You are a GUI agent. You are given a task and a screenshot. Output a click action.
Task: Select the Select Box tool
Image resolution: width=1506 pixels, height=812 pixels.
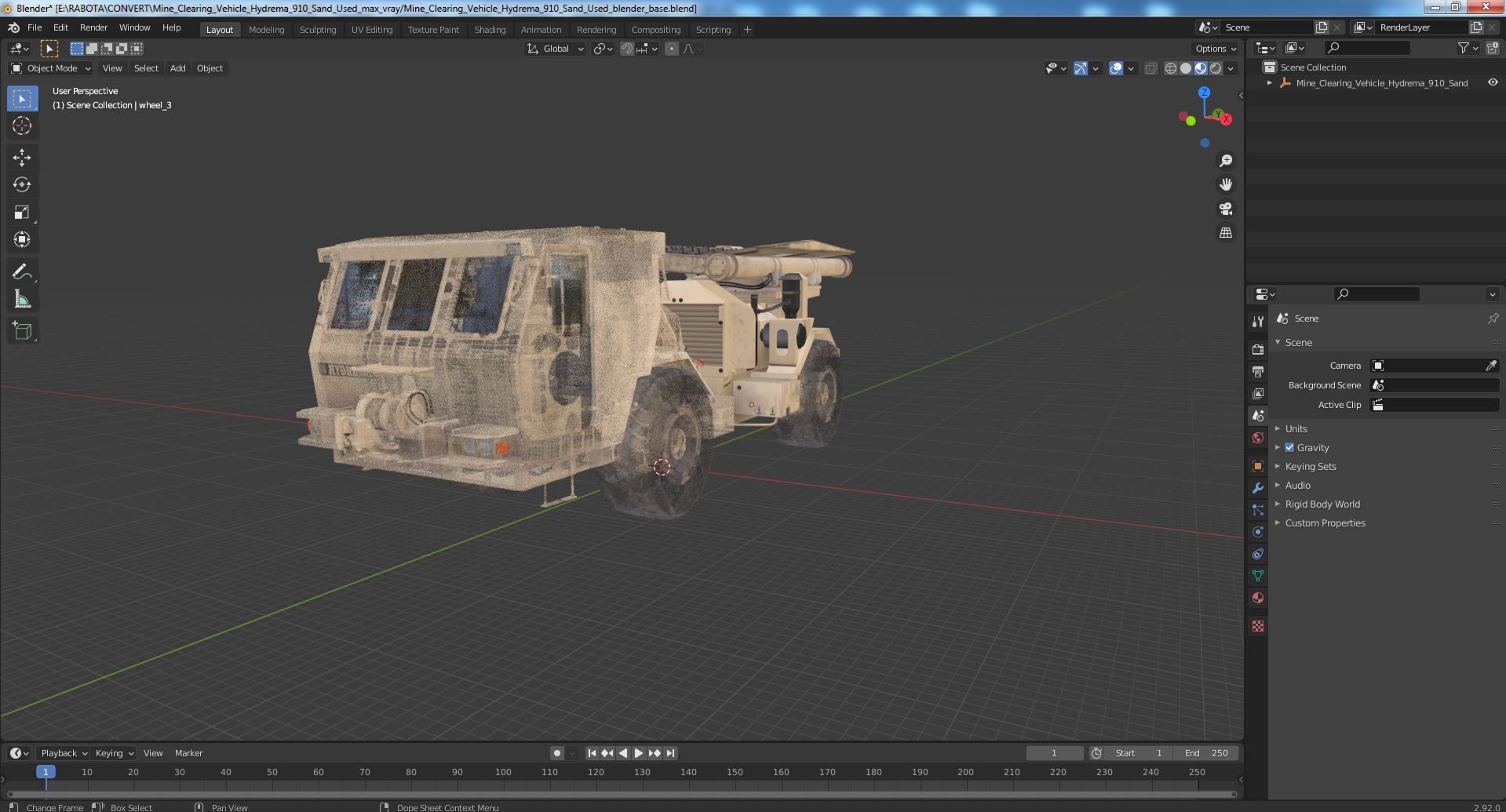22,99
